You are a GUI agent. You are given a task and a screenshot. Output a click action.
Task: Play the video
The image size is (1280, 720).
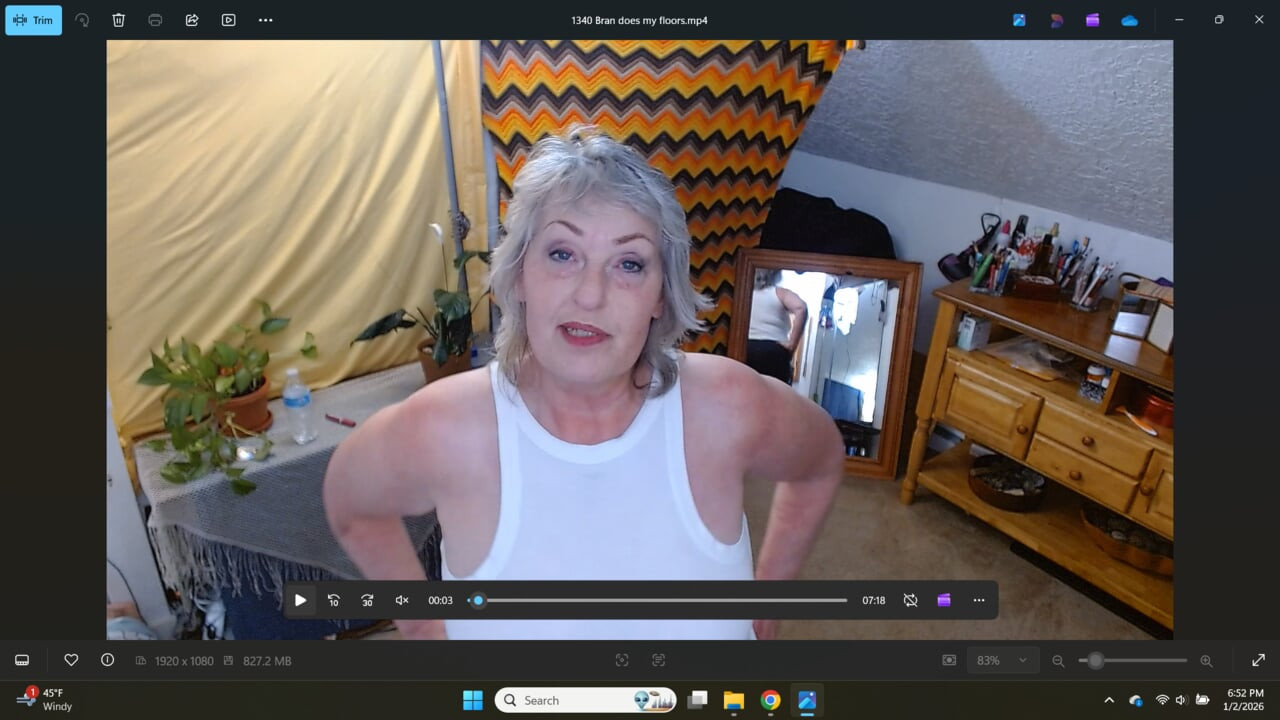(300, 600)
